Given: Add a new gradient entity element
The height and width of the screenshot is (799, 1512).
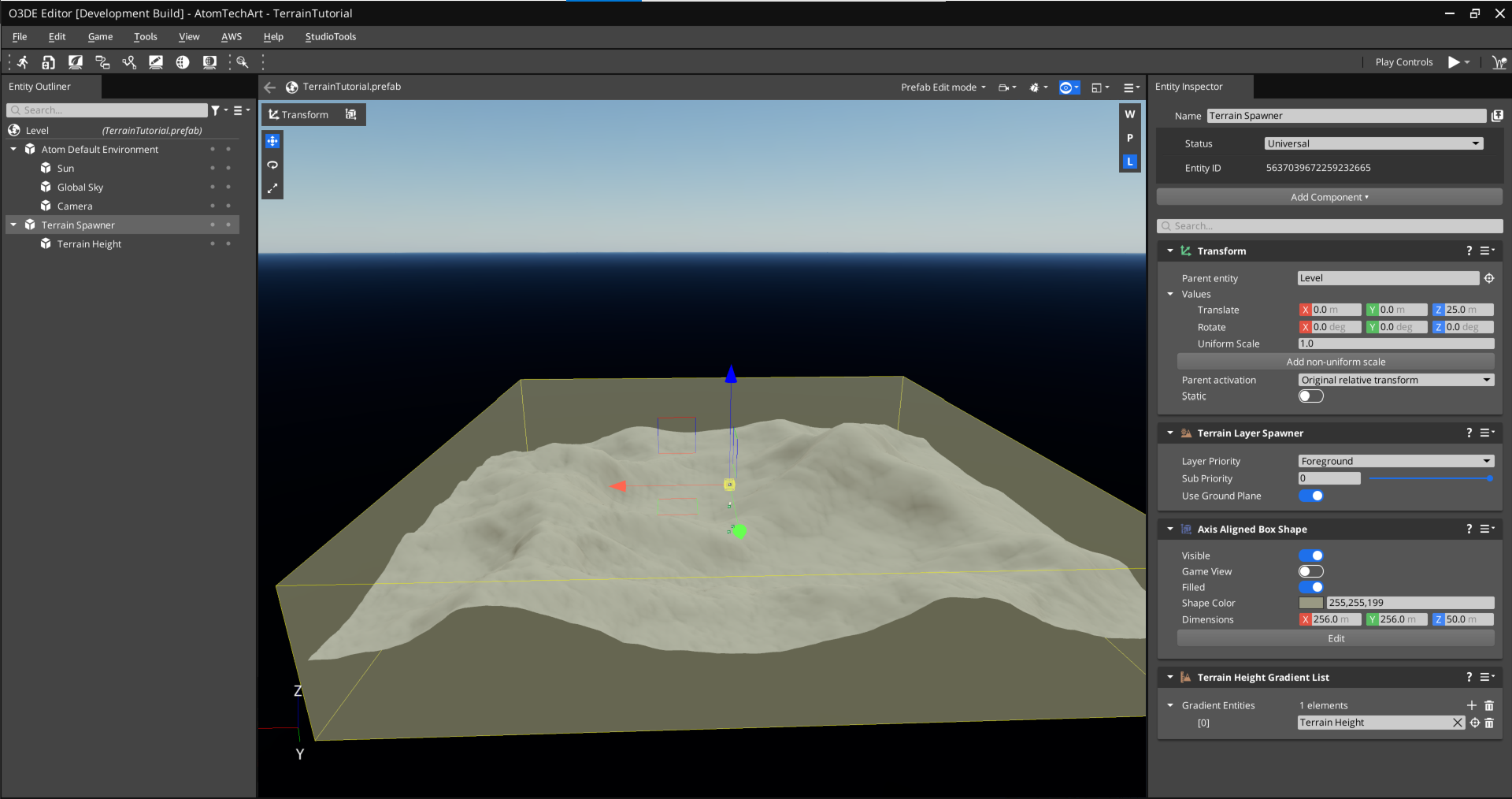Looking at the screenshot, I should pyautogui.click(x=1471, y=705).
